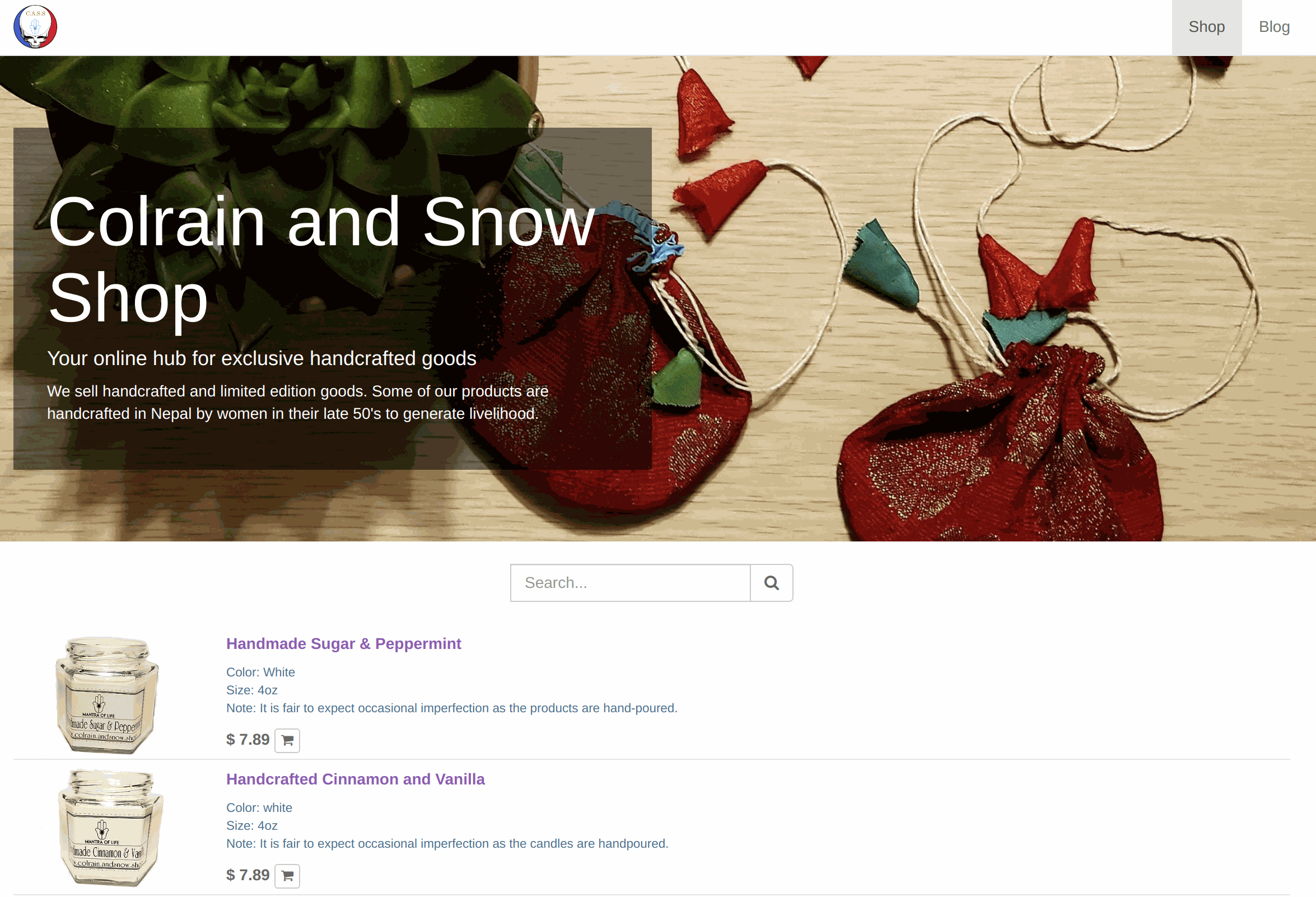Click the exclusive handcrafted goods tagline
Viewport: 1316px width, 897px height.
[x=262, y=358]
